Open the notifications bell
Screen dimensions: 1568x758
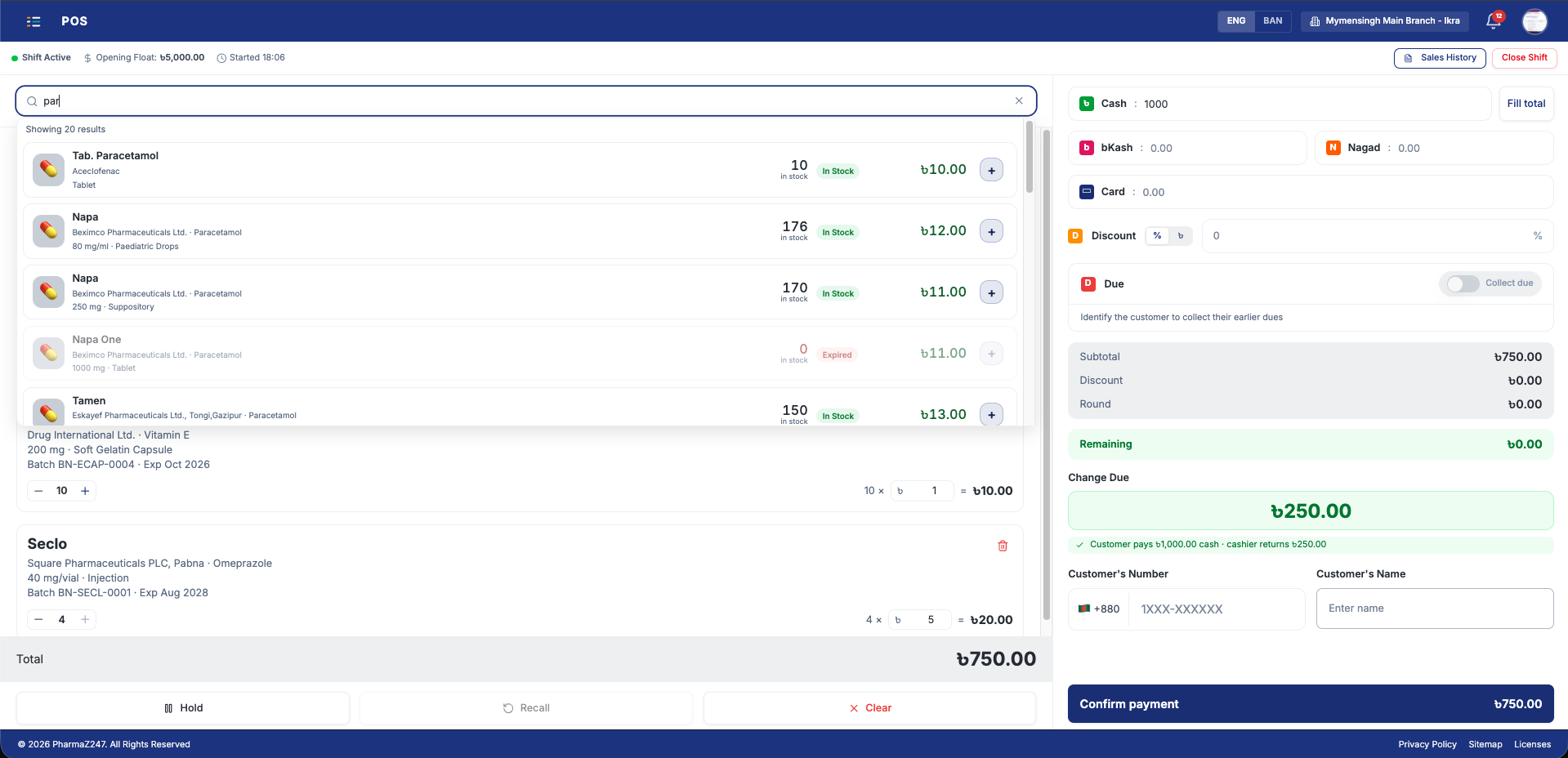[x=1494, y=21]
